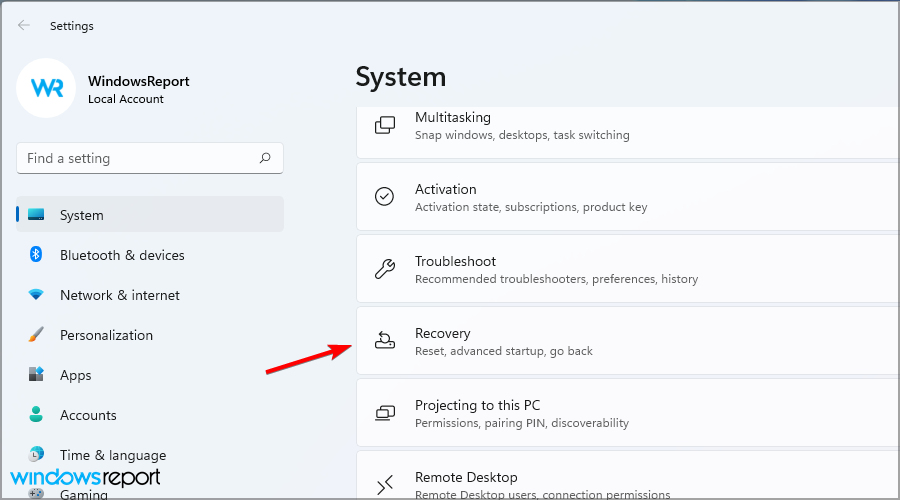Open Time & language settings
Image resolution: width=900 pixels, height=500 pixels.
tap(112, 455)
